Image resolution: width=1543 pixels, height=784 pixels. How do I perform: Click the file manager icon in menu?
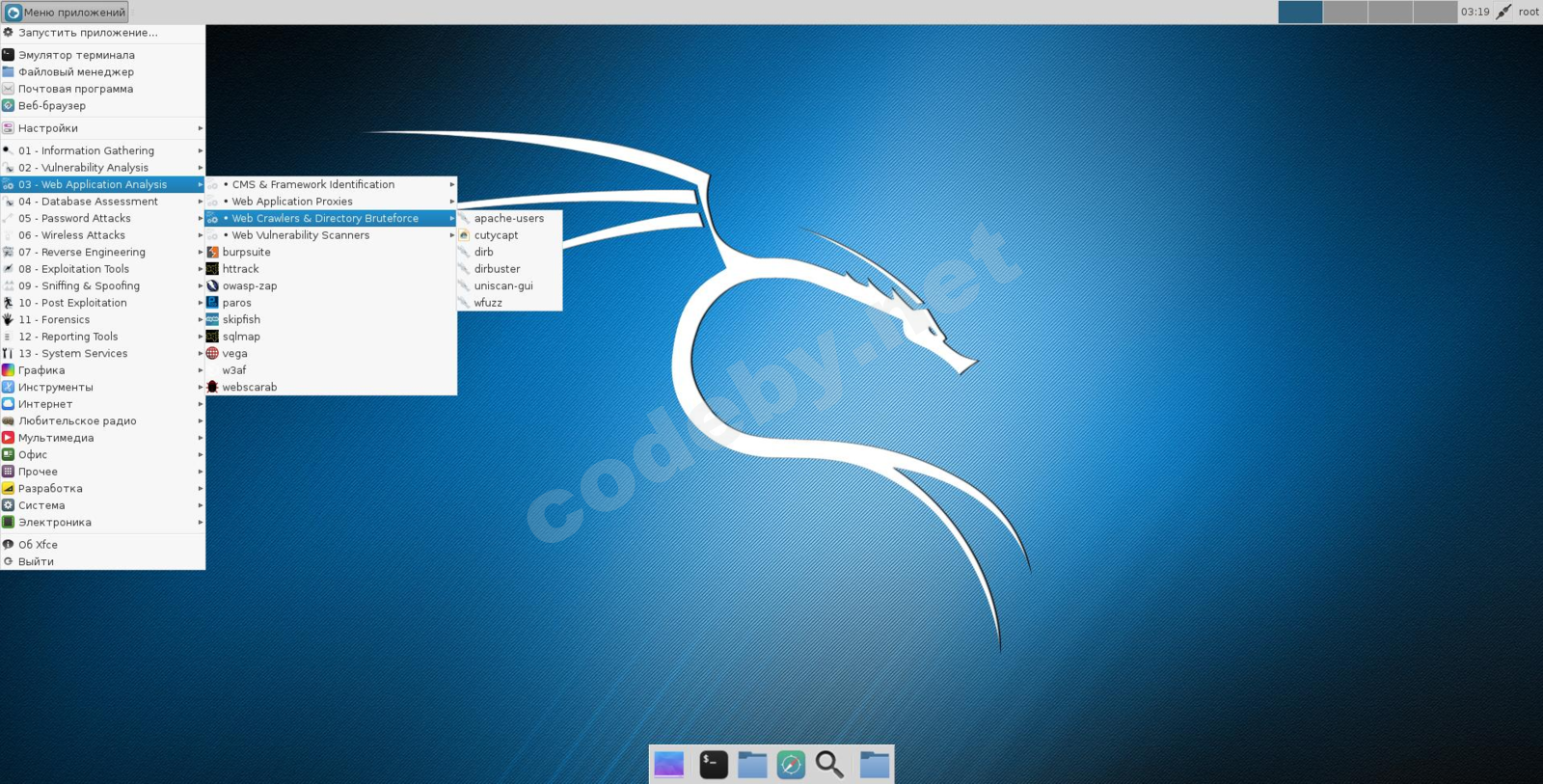click(8, 71)
